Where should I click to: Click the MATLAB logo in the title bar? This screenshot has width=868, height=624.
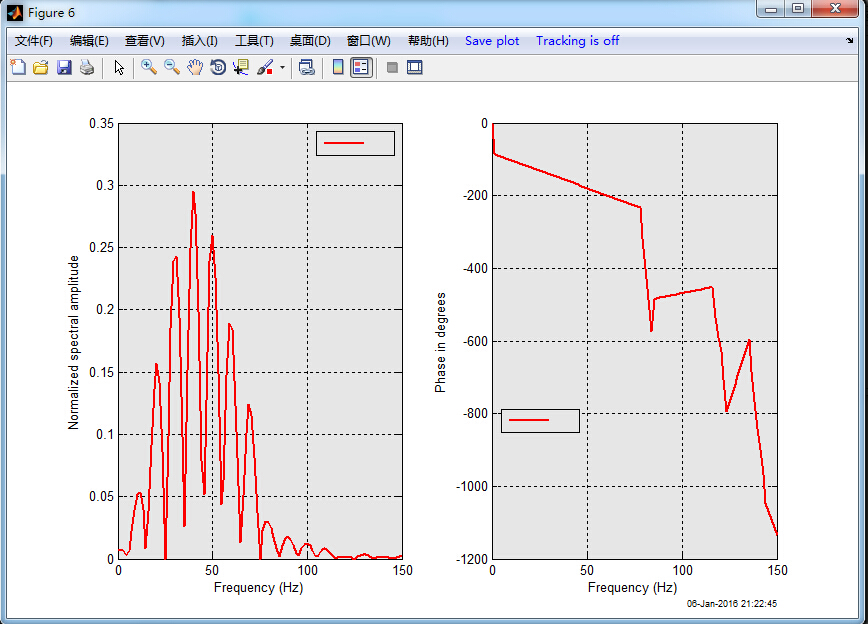[15, 12]
